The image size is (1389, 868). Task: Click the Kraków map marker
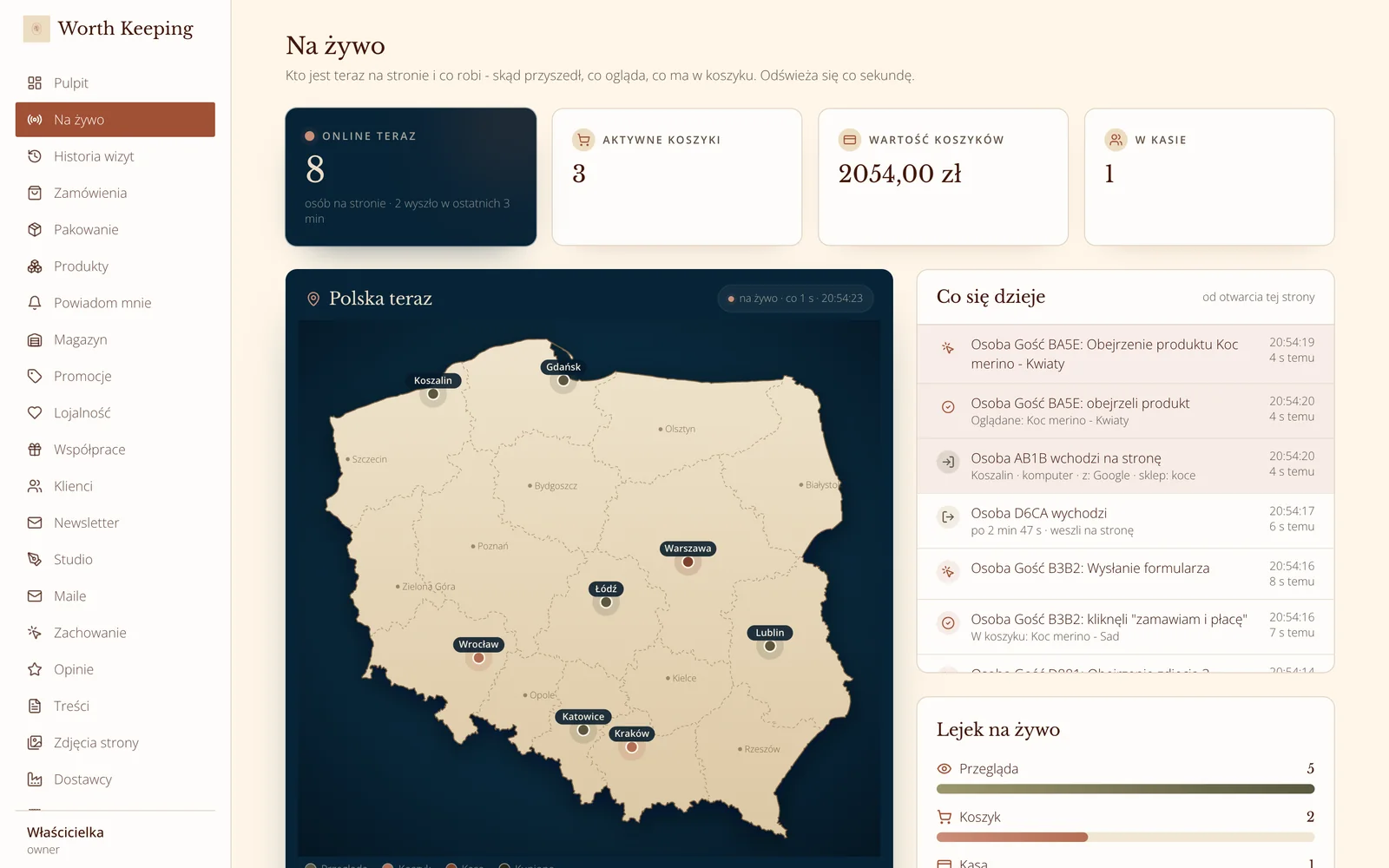pos(632,746)
